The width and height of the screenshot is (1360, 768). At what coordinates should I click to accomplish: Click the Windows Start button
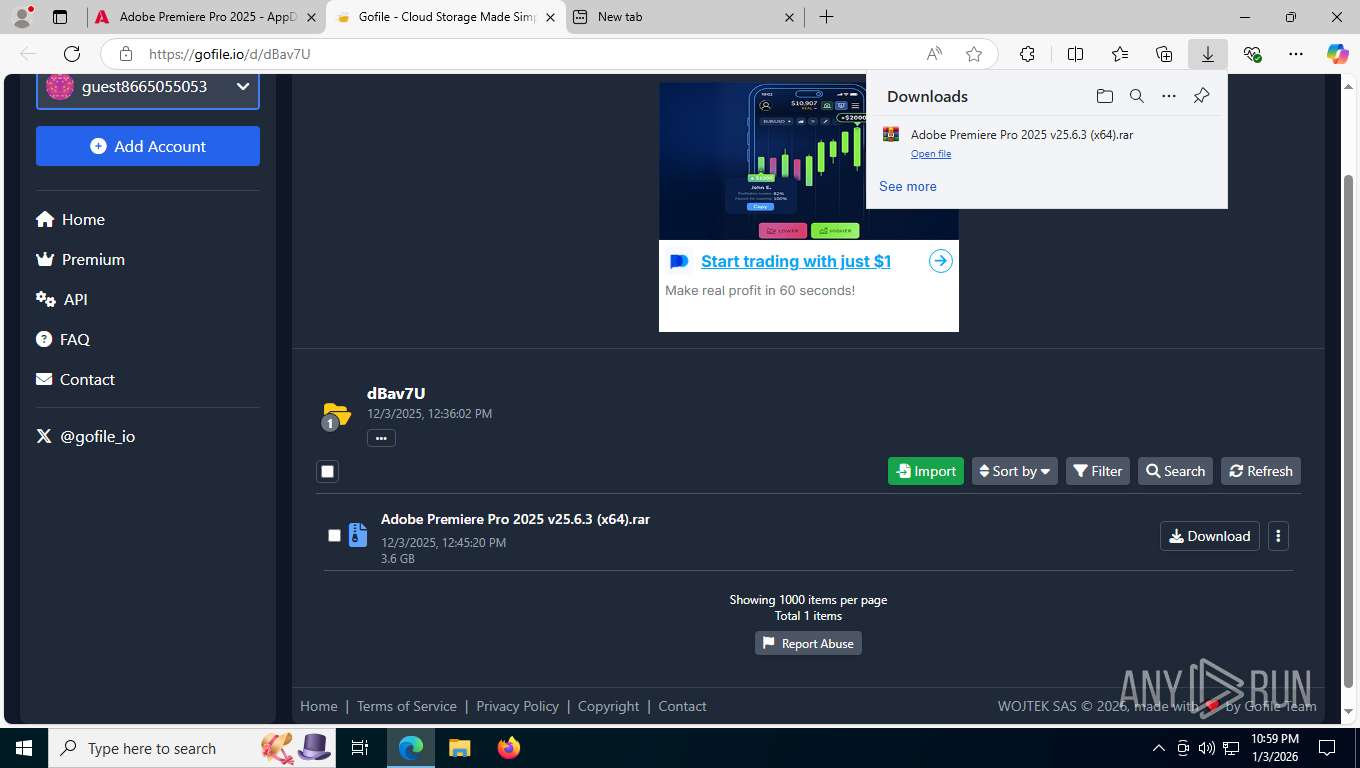click(23, 748)
